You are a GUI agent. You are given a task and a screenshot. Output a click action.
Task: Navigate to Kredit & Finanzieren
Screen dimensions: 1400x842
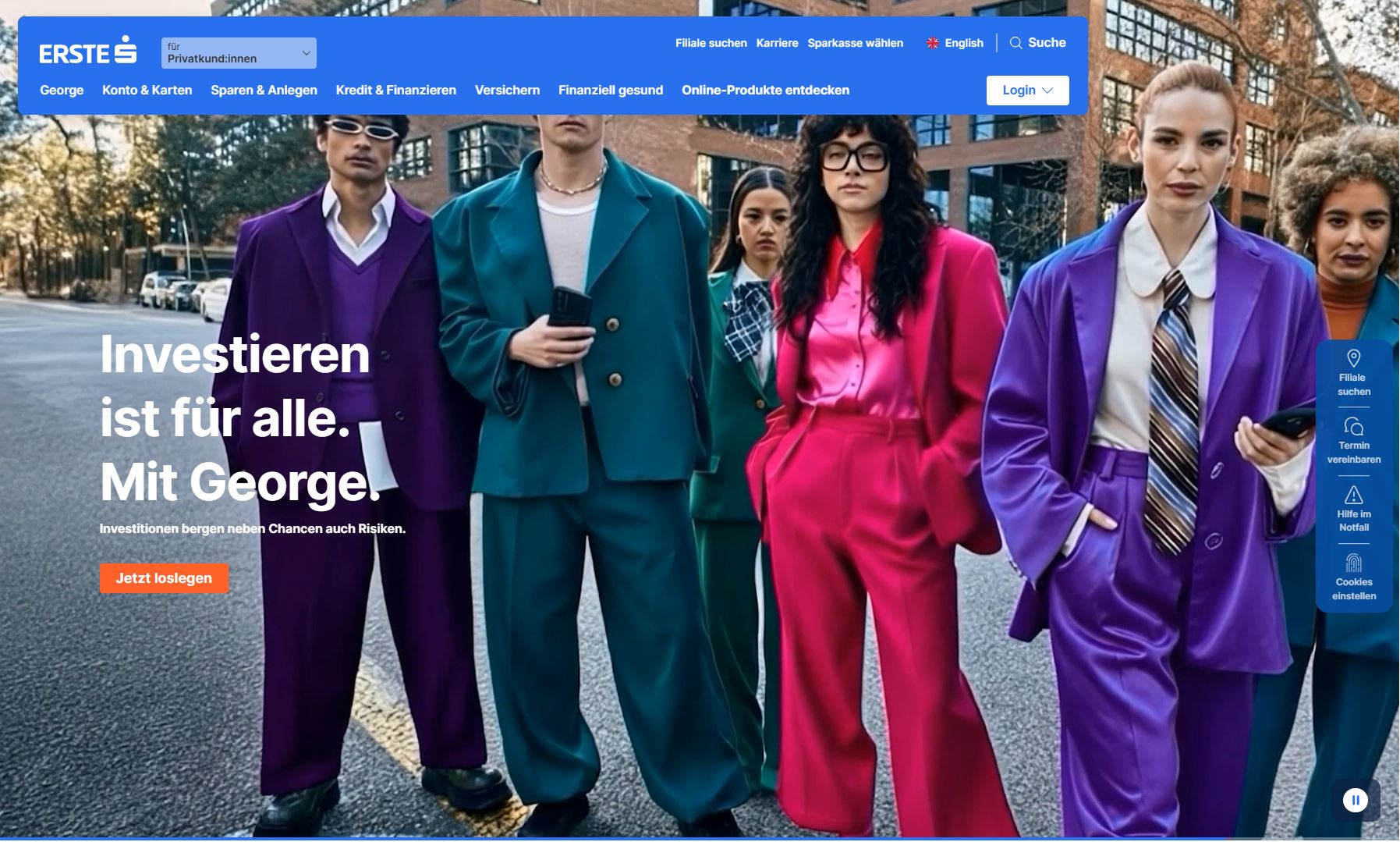click(395, 90)
